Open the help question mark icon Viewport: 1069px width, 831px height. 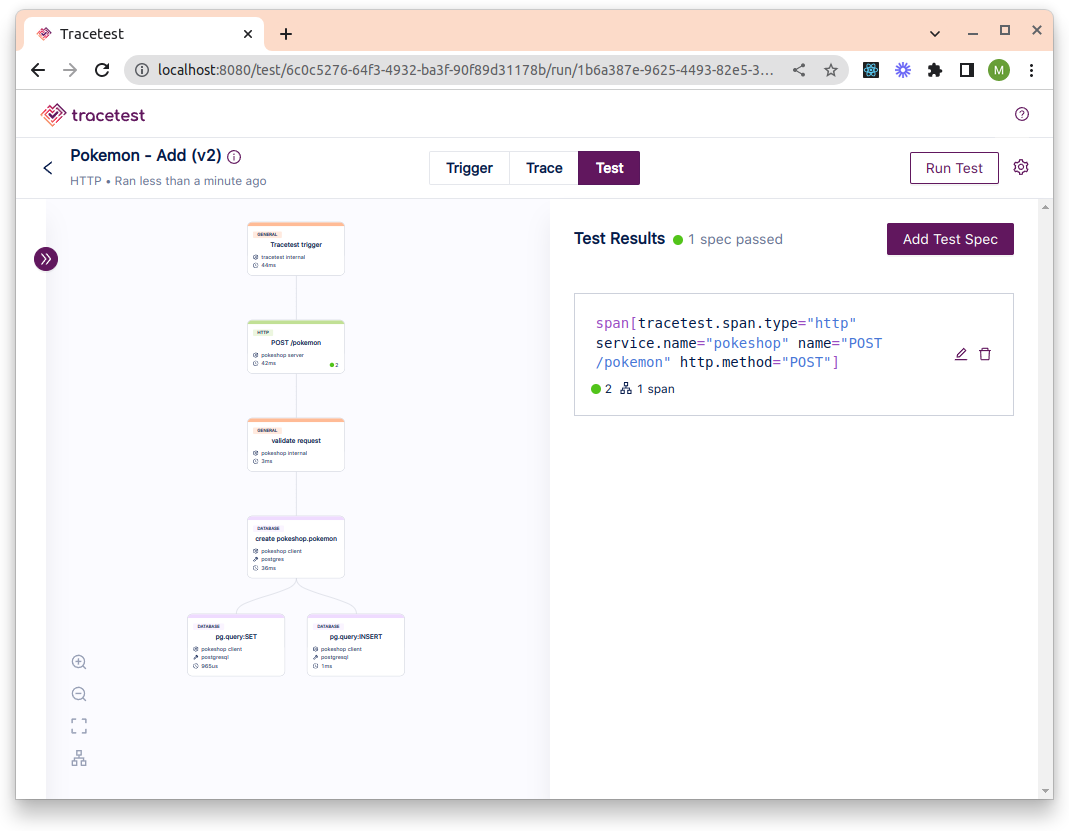click(1021, 114)
